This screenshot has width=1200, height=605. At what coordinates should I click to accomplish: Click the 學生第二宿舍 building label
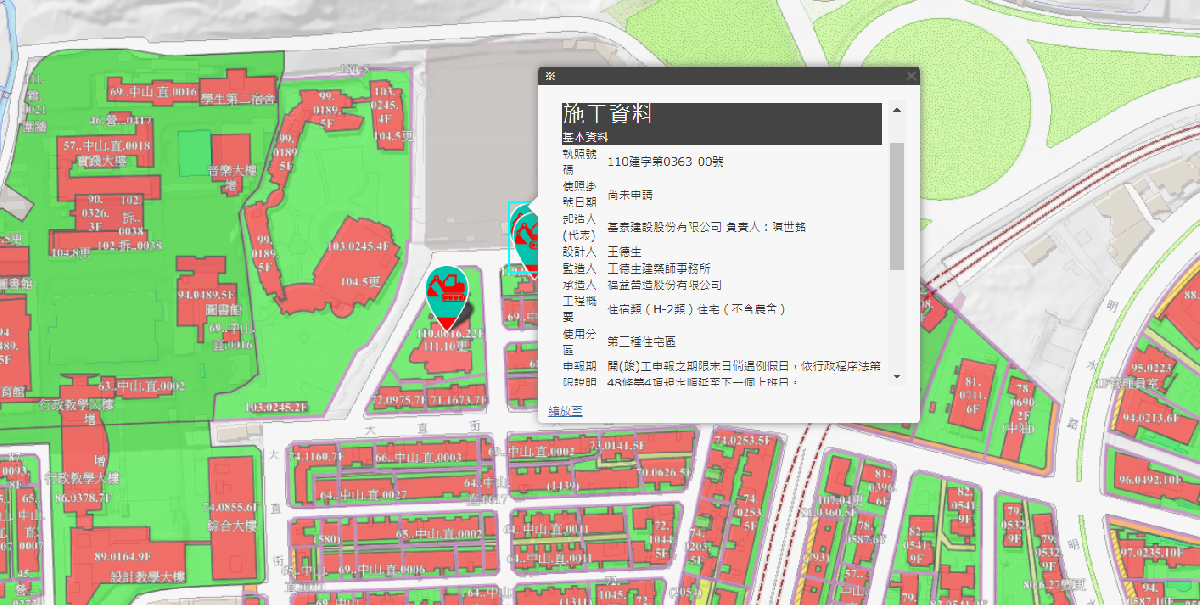tap(238, 98)
